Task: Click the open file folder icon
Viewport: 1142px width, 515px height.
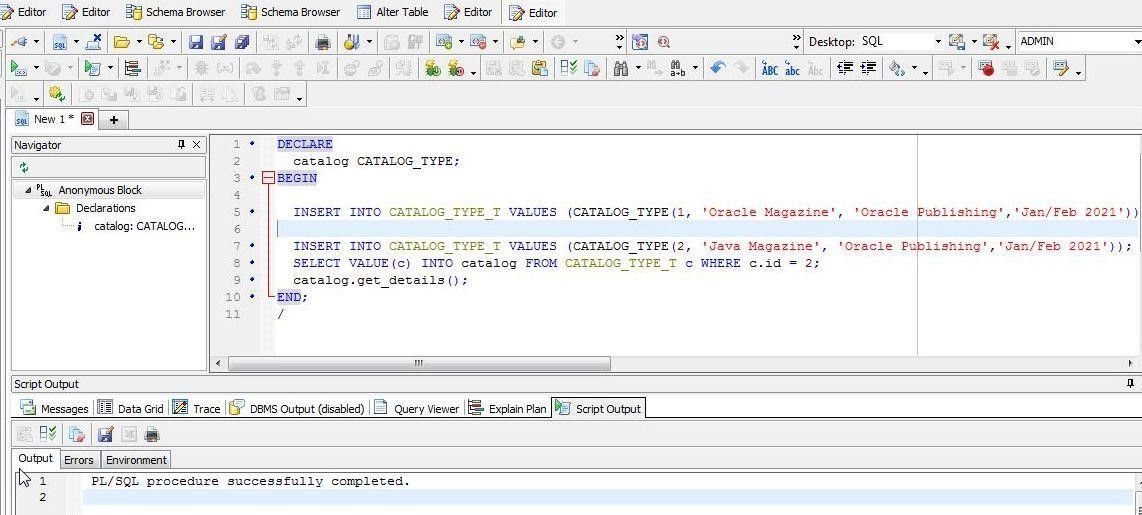Action: (x=122, y=42)
